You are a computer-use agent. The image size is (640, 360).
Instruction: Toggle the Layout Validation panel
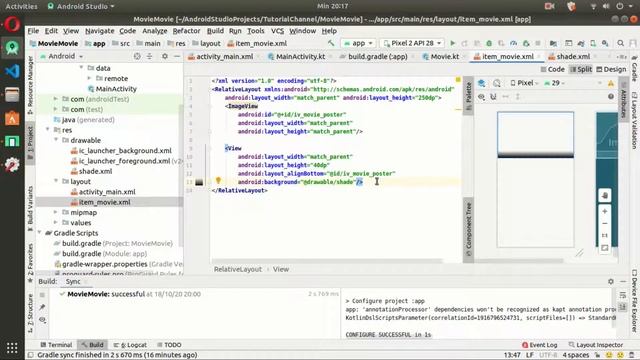(x=634, y=121)
